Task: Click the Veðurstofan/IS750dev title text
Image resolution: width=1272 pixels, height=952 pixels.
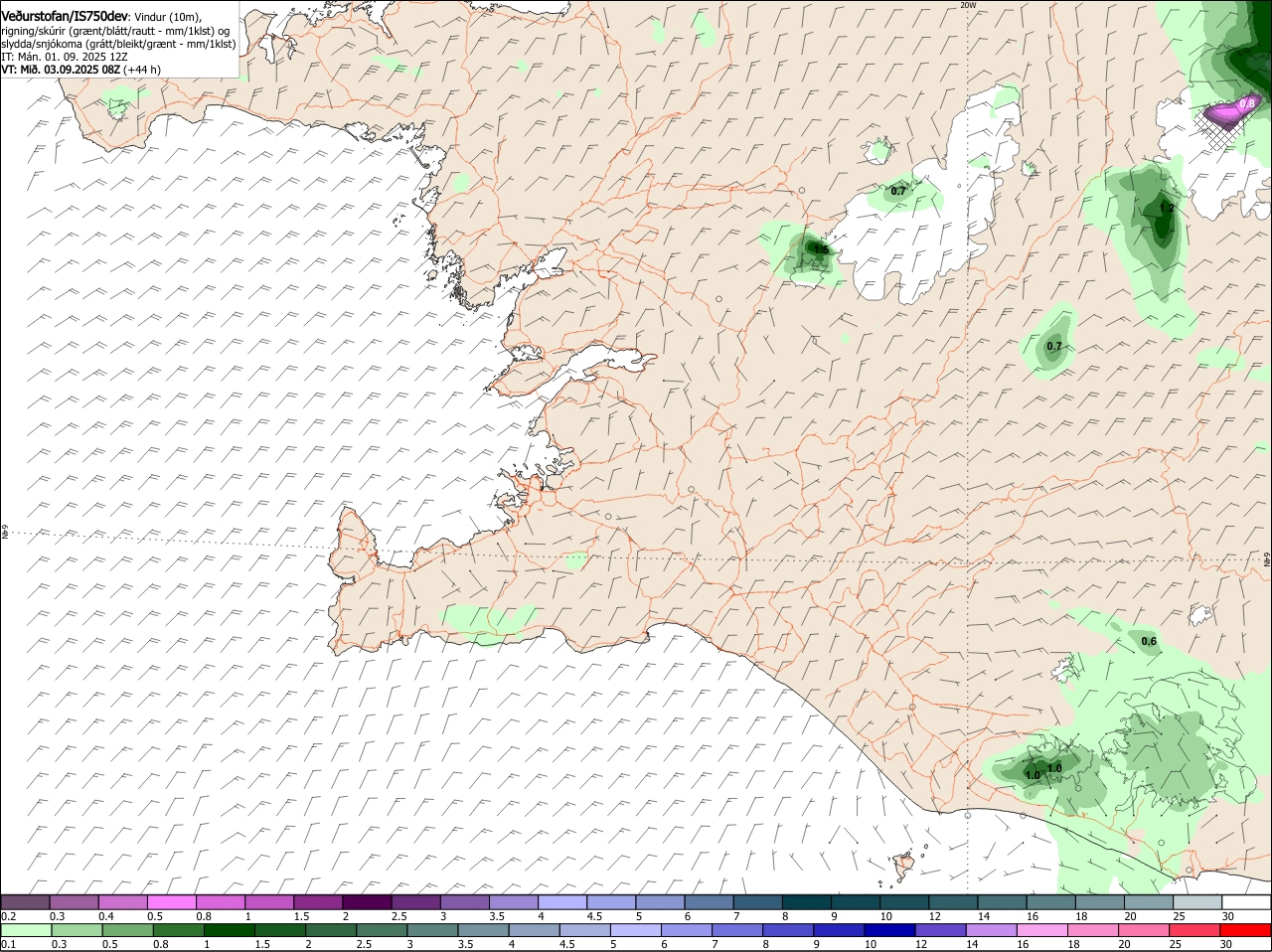Action: tap(65, 17)
